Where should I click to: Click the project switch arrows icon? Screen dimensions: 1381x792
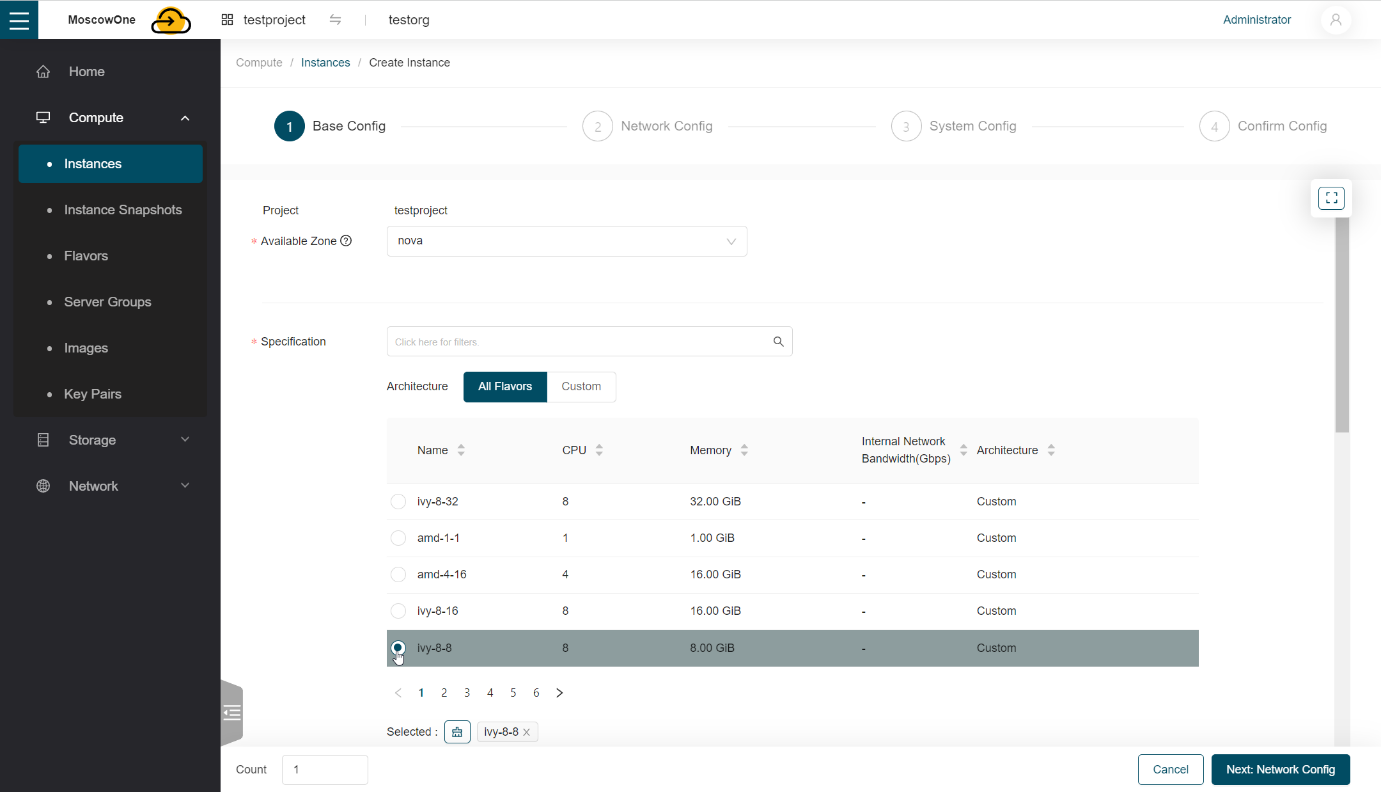pyautogui.click(x=335, y=20)
